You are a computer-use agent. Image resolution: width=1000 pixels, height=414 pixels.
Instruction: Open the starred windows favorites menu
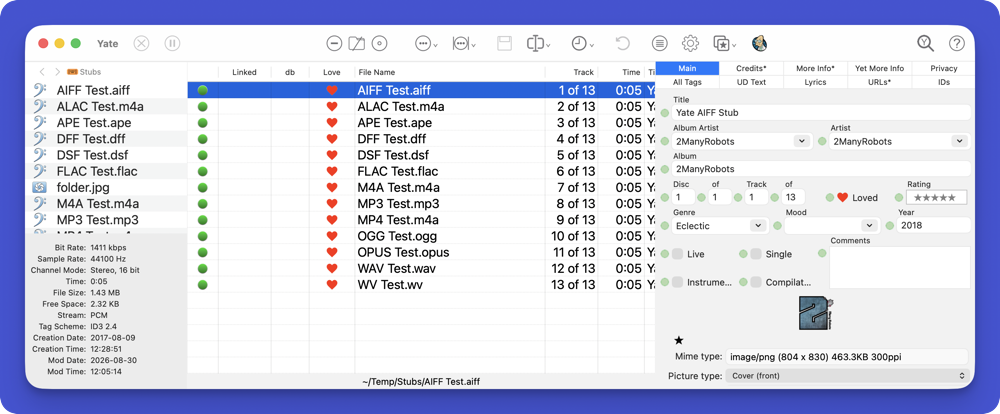point(725,43)
